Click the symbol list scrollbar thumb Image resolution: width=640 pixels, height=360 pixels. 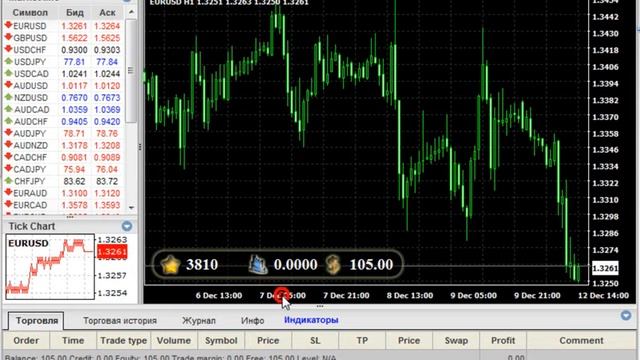tap(131, 70)
